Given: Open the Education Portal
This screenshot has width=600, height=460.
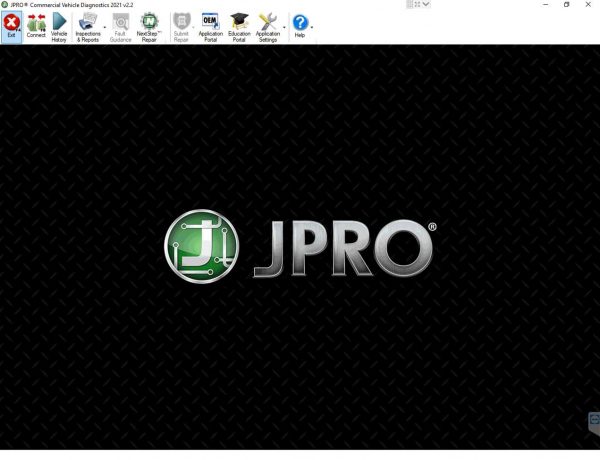Looking at the screenshot, I should click(x=239, y=26).
